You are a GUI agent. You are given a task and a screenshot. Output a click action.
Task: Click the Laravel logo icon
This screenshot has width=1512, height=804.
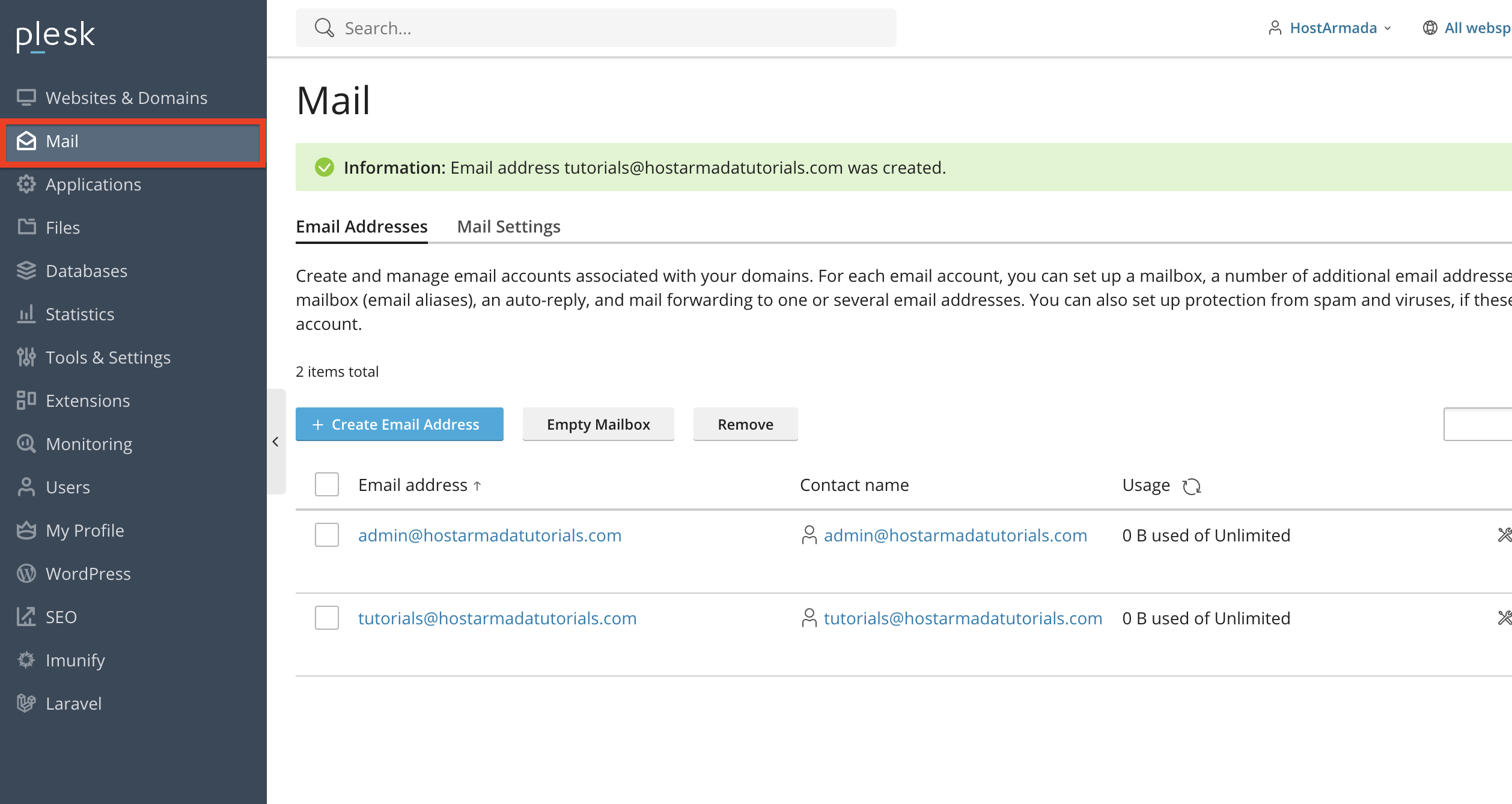[x=26, y=703]
